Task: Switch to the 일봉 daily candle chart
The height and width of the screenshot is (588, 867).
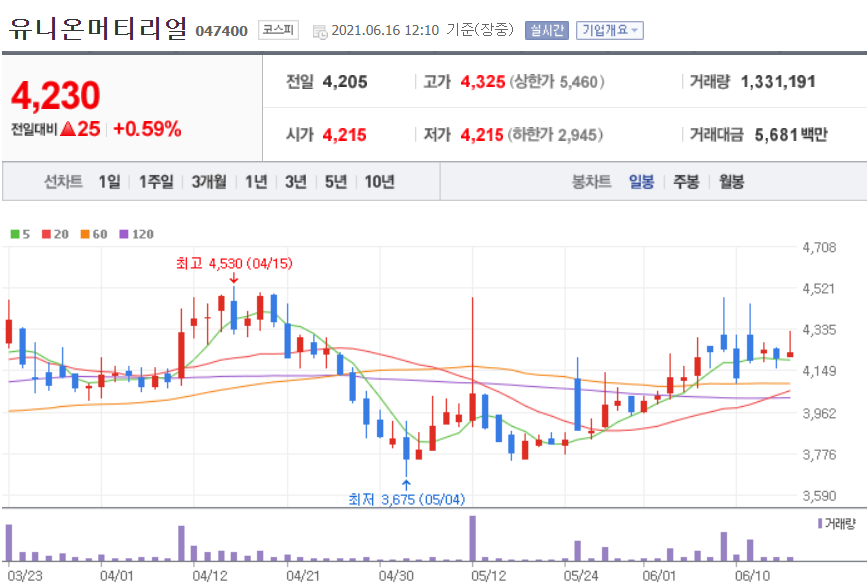Action: (x=641, y=181)
